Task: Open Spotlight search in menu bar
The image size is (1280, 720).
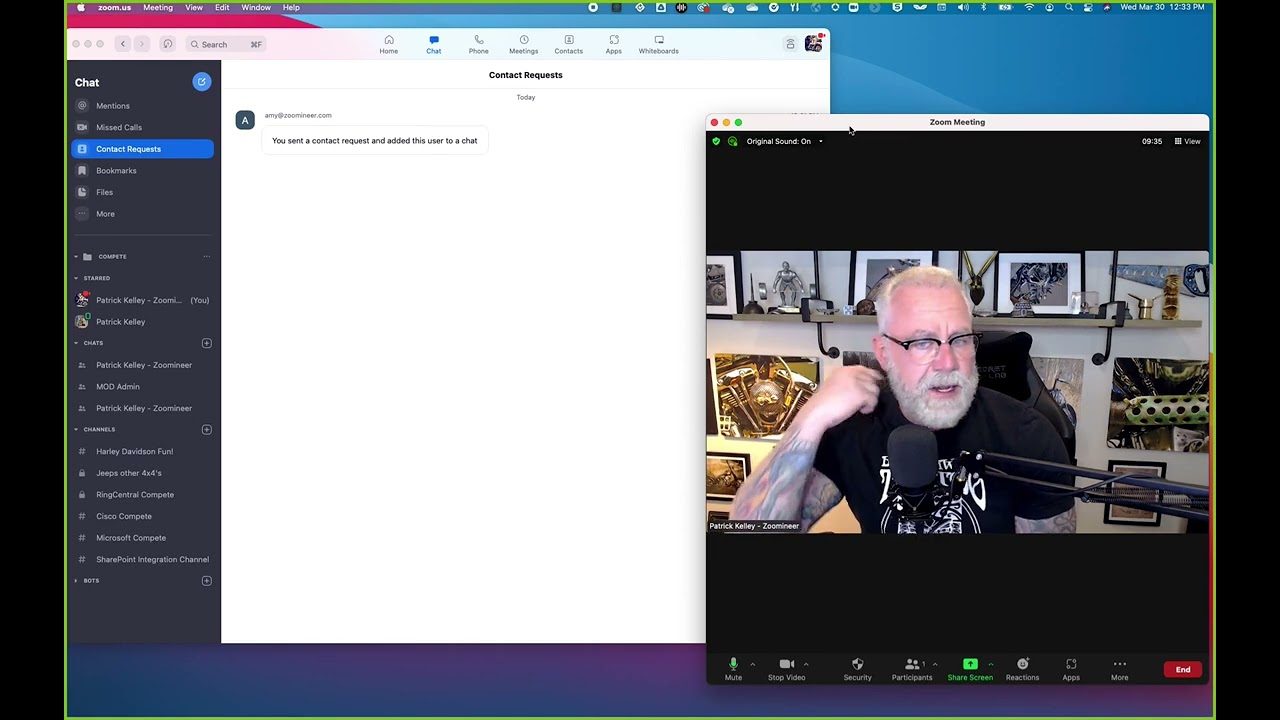Action: [x=1069, y=7]
